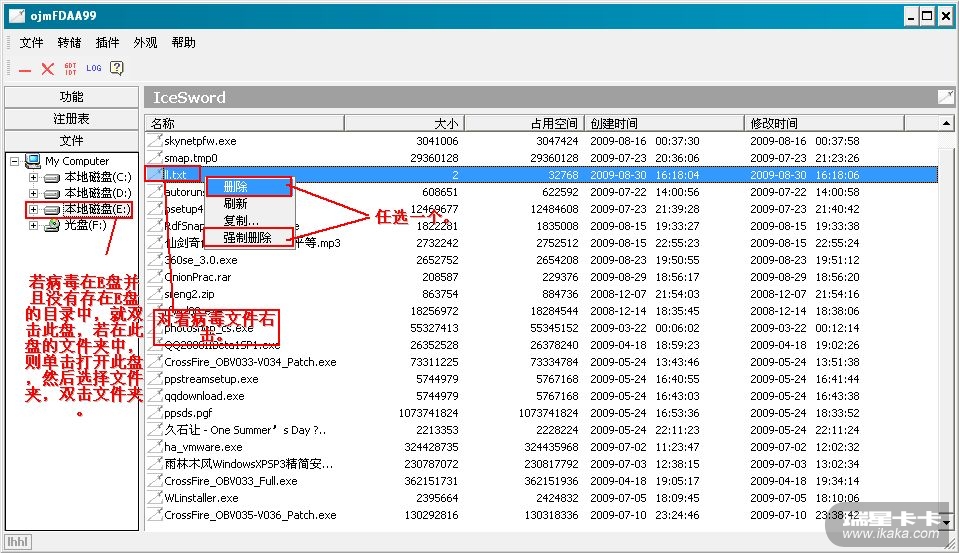This screenshot has width=959, height=553.
Task: Click file icon beside skynetpfw.exe
Action: pyautogui.click(x=155, y=140)
